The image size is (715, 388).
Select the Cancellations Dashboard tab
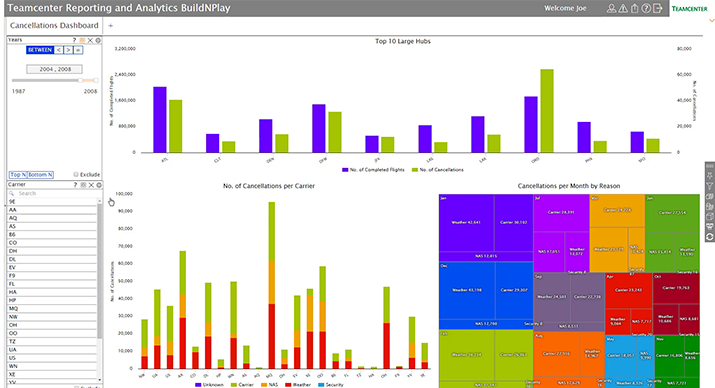click(x=54, y=26)
